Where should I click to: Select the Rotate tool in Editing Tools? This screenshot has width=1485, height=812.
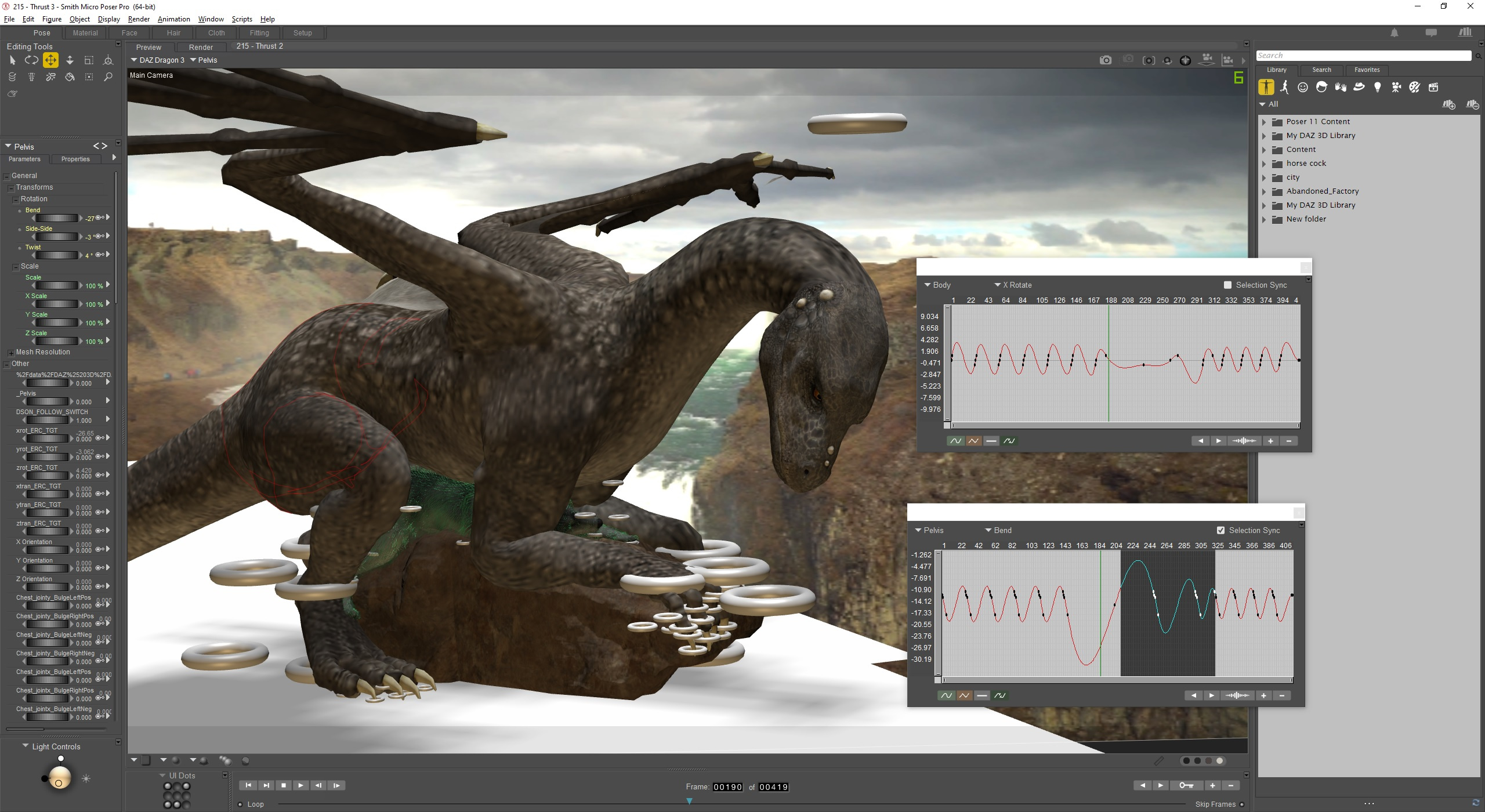click(x=31, y=60)
